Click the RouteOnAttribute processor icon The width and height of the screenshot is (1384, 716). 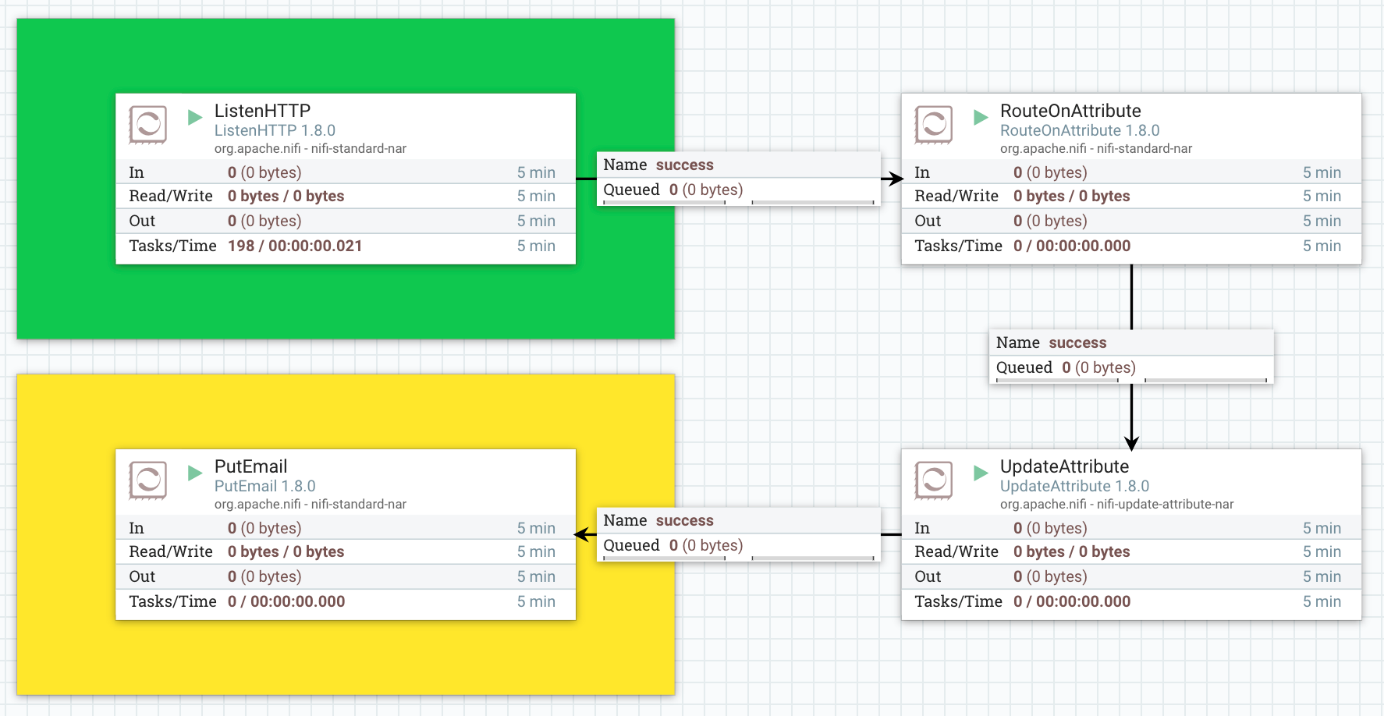[x=934, y=125]
